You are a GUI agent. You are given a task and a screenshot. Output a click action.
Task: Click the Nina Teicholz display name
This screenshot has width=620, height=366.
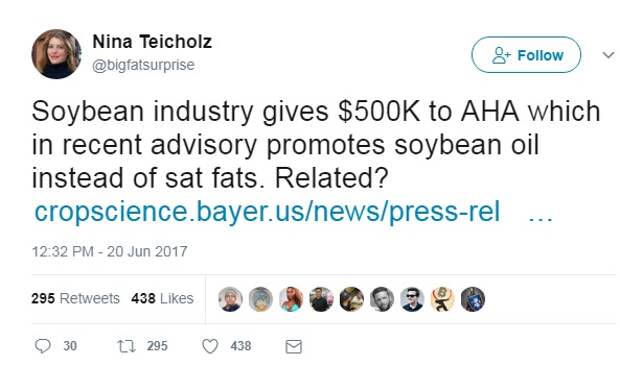152,42
